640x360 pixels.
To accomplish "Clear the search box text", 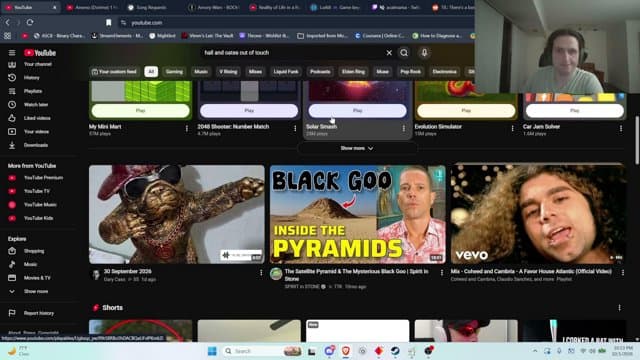I will pyautogui.click(x=389, y=53).
